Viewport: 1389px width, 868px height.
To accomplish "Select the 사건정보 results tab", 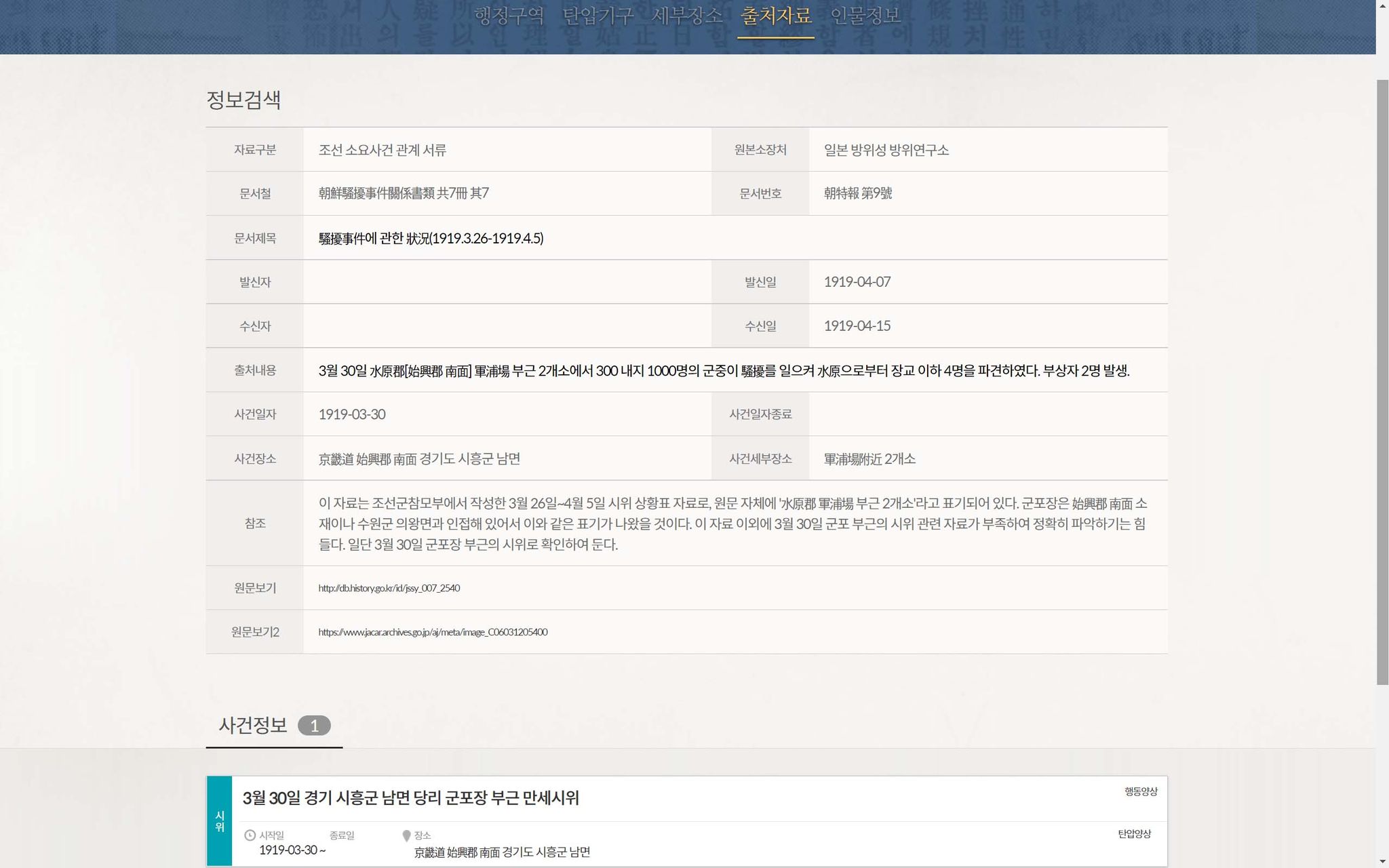I will pyautogui.click(x=253, y=726).
